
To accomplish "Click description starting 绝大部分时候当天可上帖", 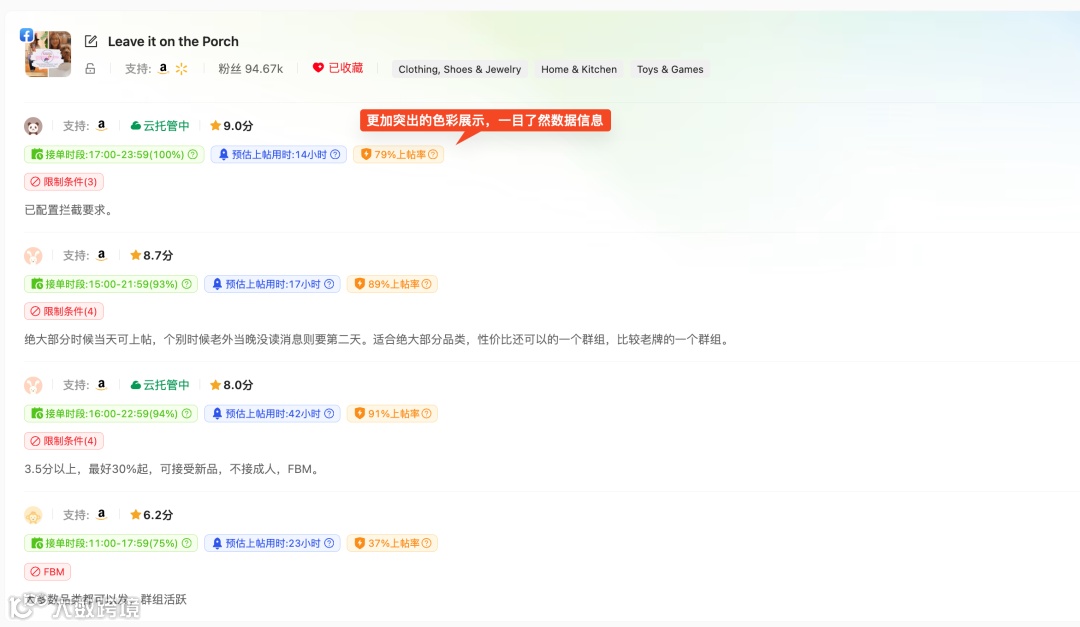I will (378, 340).
